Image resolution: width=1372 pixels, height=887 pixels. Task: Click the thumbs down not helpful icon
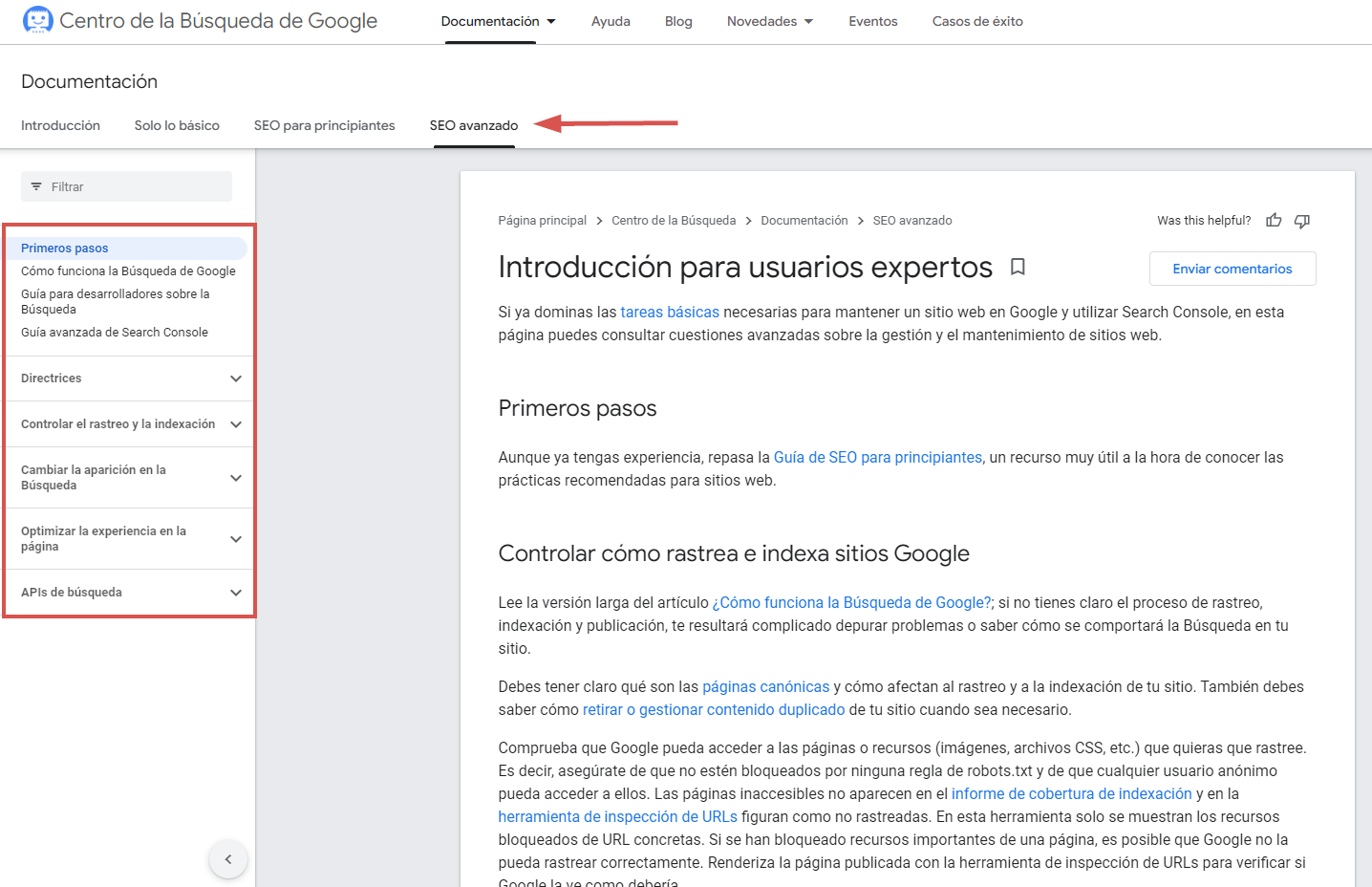(x=1301, y=221)
